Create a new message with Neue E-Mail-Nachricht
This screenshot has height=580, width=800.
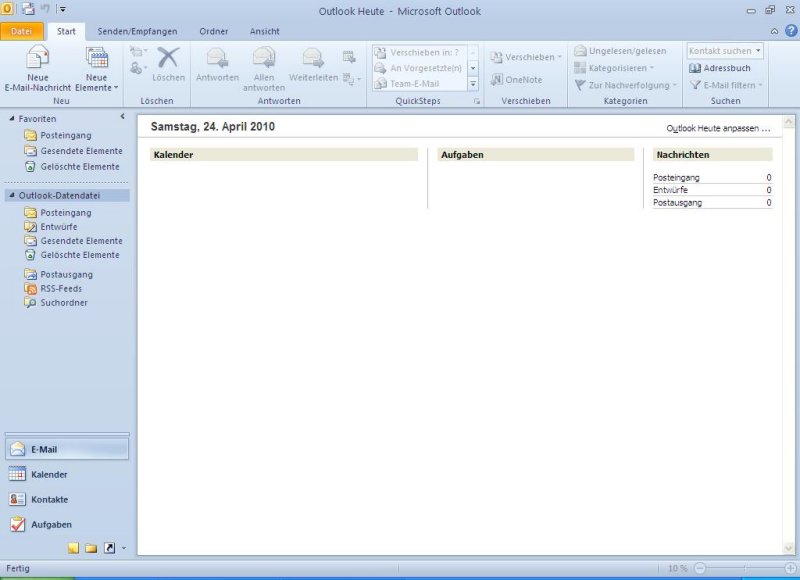point(37,68)
